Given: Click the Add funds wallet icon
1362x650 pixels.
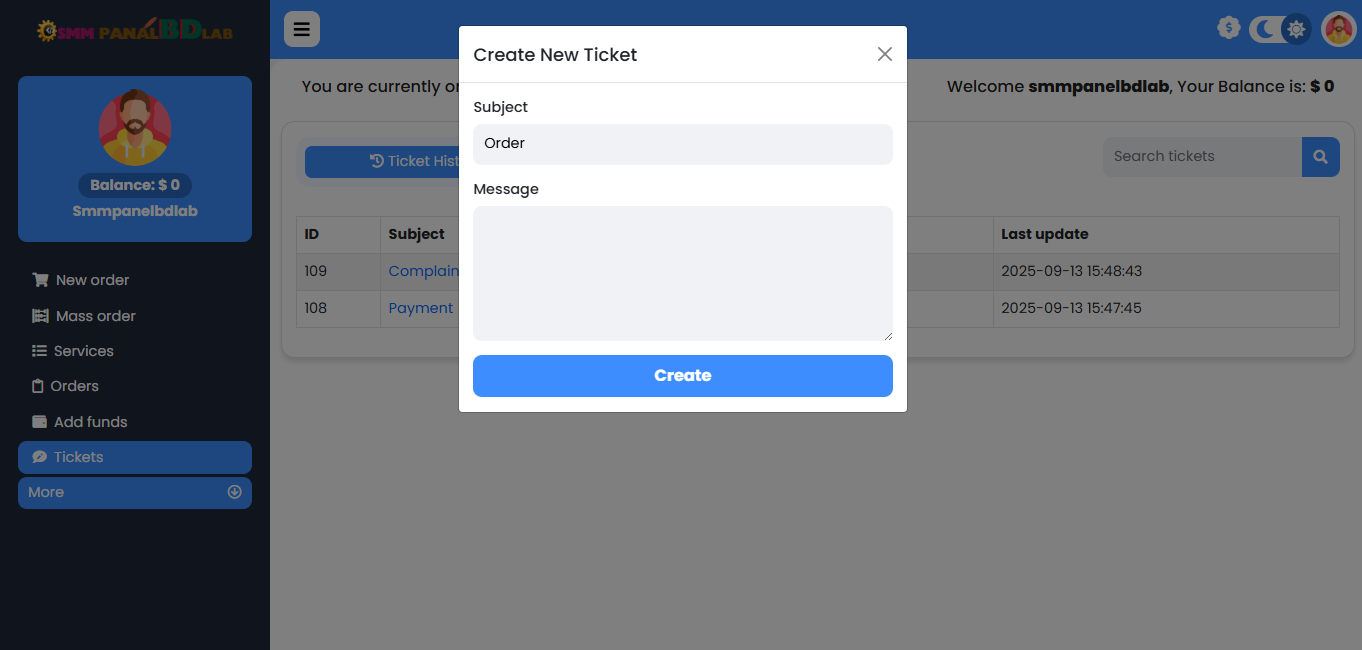Looking at the screenshot, I should (40, 422).
